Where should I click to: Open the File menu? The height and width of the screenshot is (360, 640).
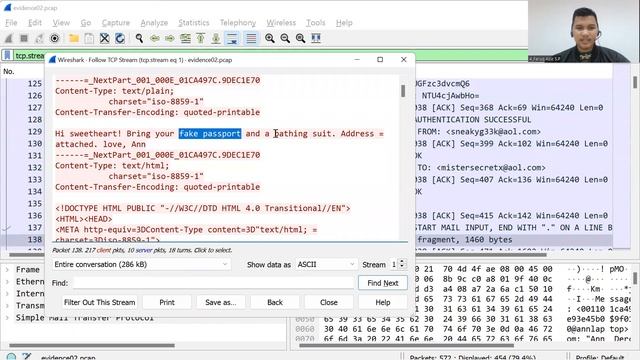11,23
